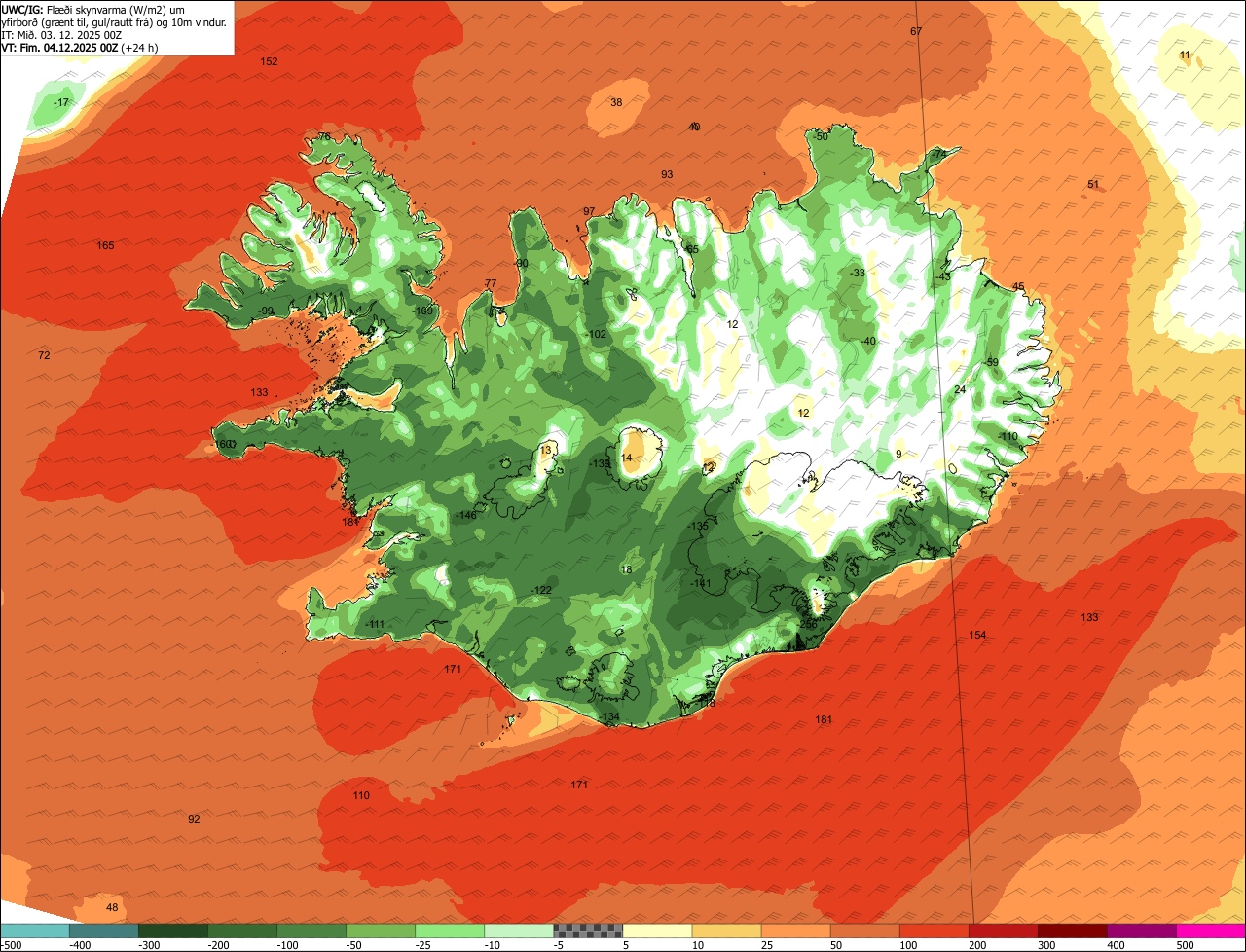Click the legend label 500
The image size is (1246, 952).
(1185, 945)
